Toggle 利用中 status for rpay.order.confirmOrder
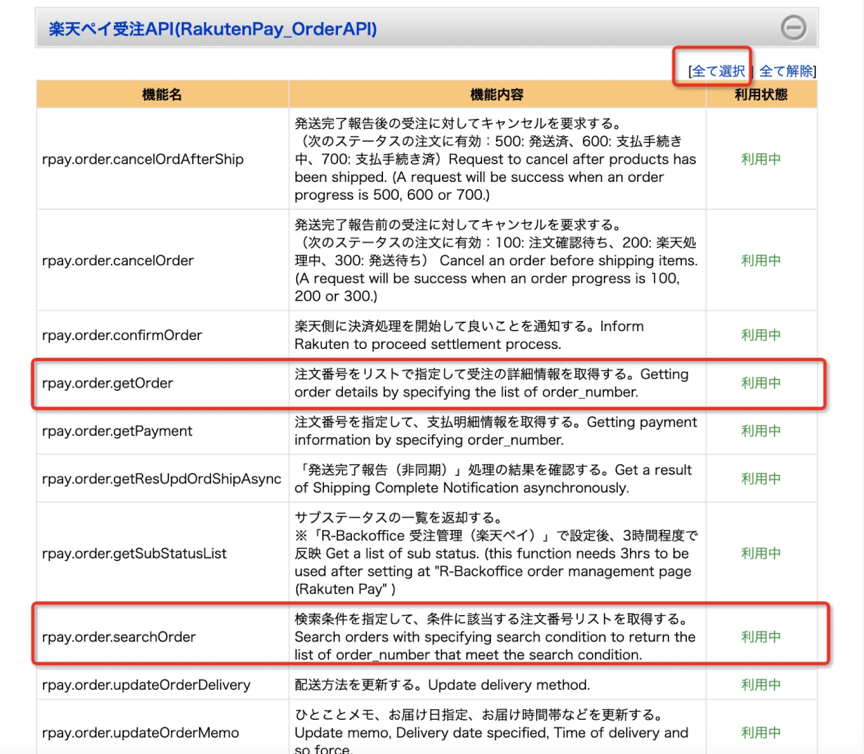 click(x=761, y=335)
